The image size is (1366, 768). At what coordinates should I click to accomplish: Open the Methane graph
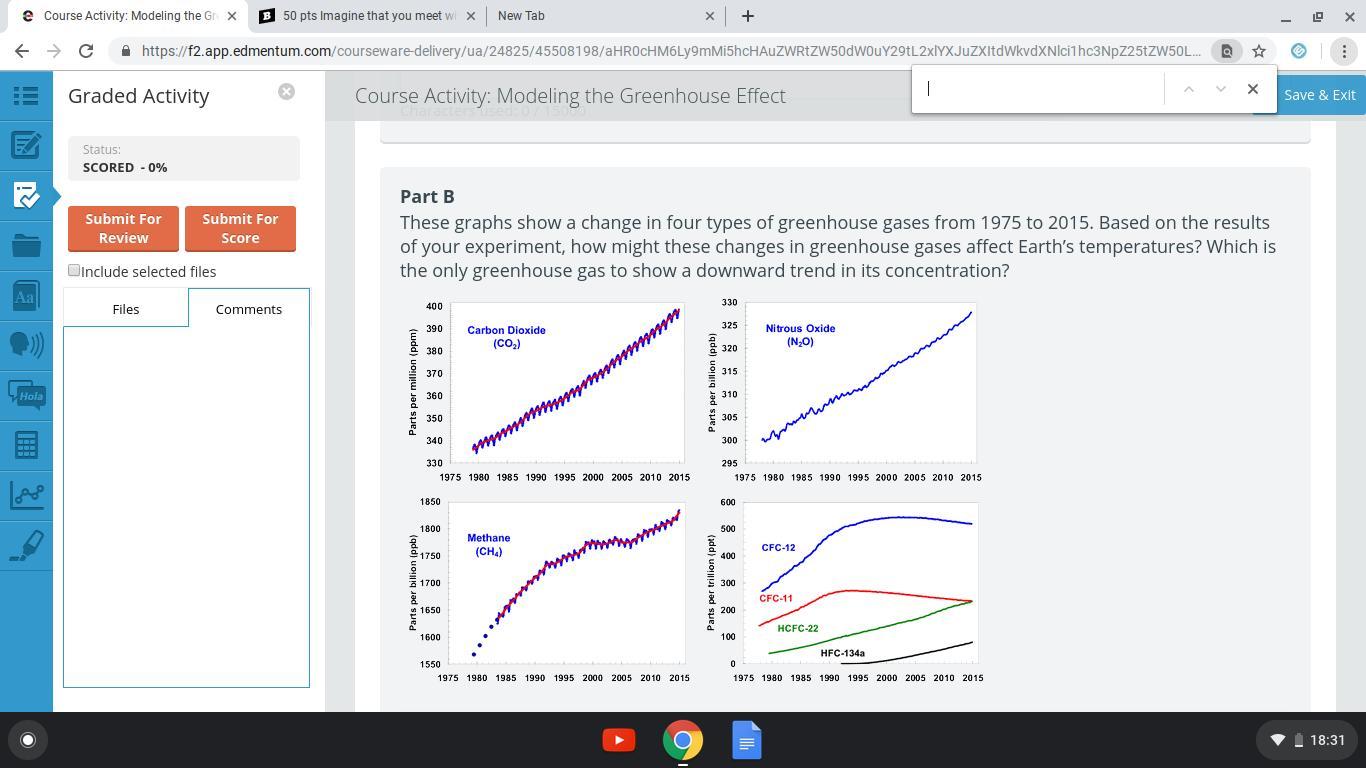tap(548, 592)
